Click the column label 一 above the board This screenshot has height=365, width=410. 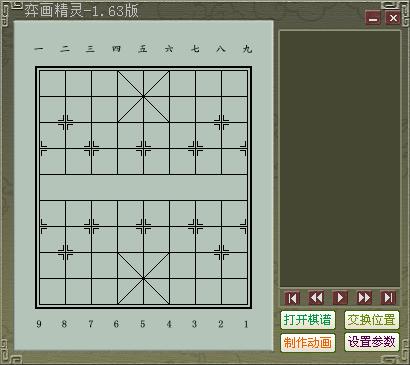[x=39, y=49]
